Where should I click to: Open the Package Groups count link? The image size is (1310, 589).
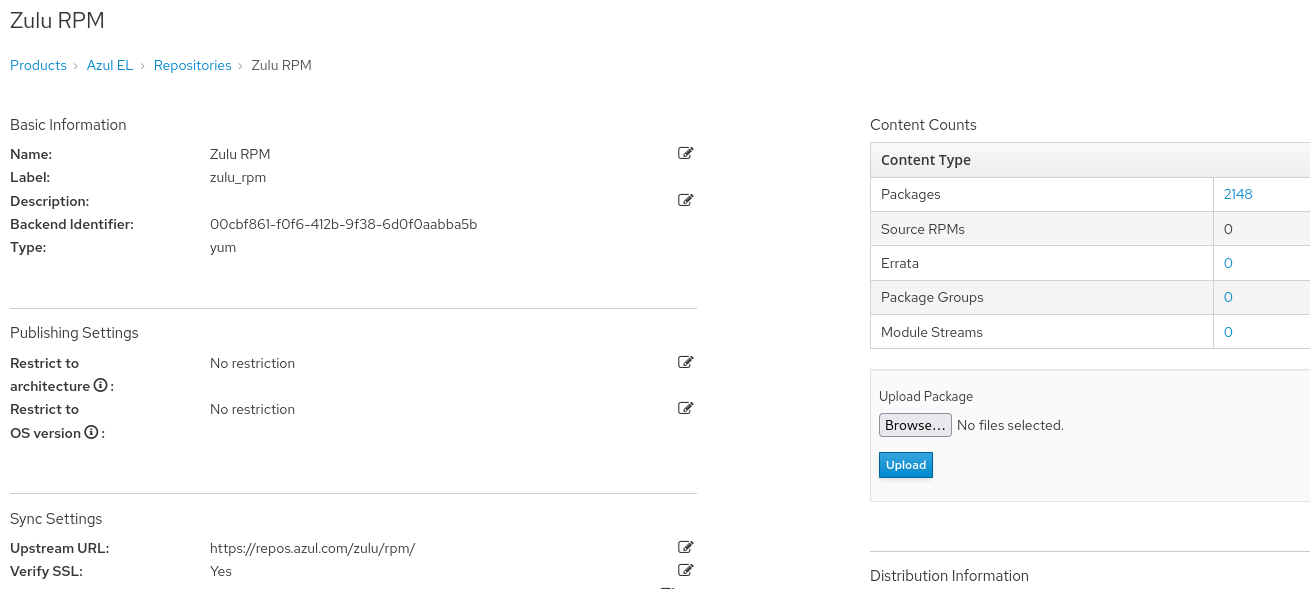pos(1228,297)
